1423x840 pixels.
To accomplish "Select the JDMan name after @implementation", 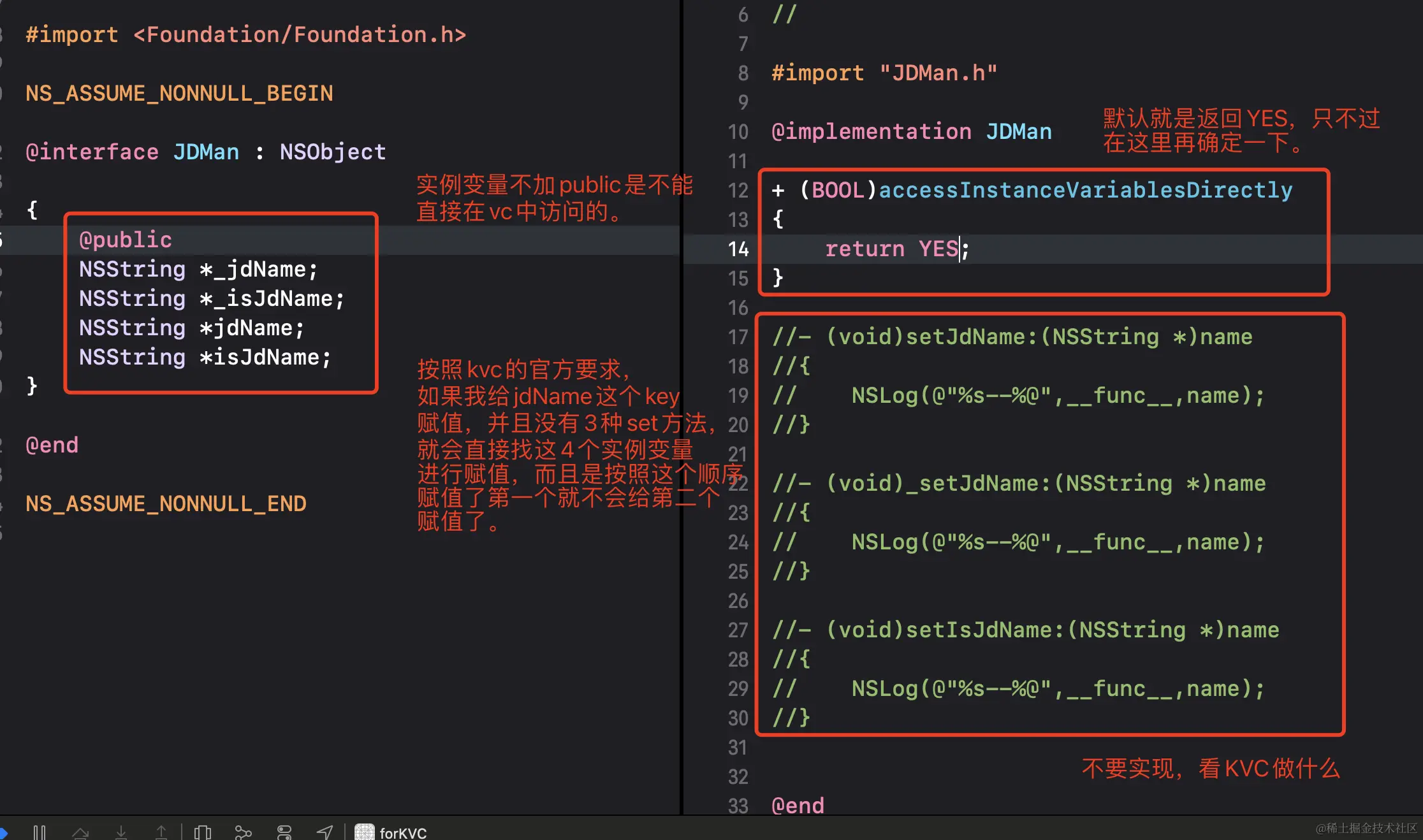I will (x=1018, y=131).
